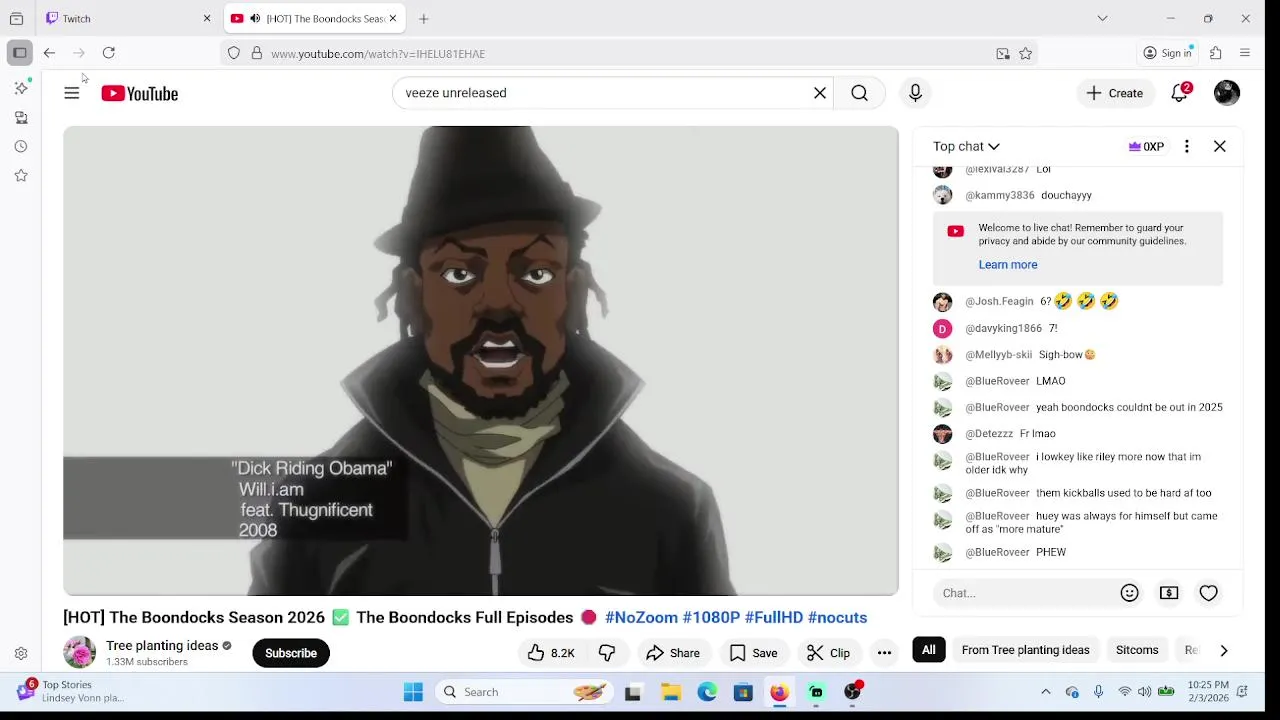Open the account avatar menu

point(1227,93)
